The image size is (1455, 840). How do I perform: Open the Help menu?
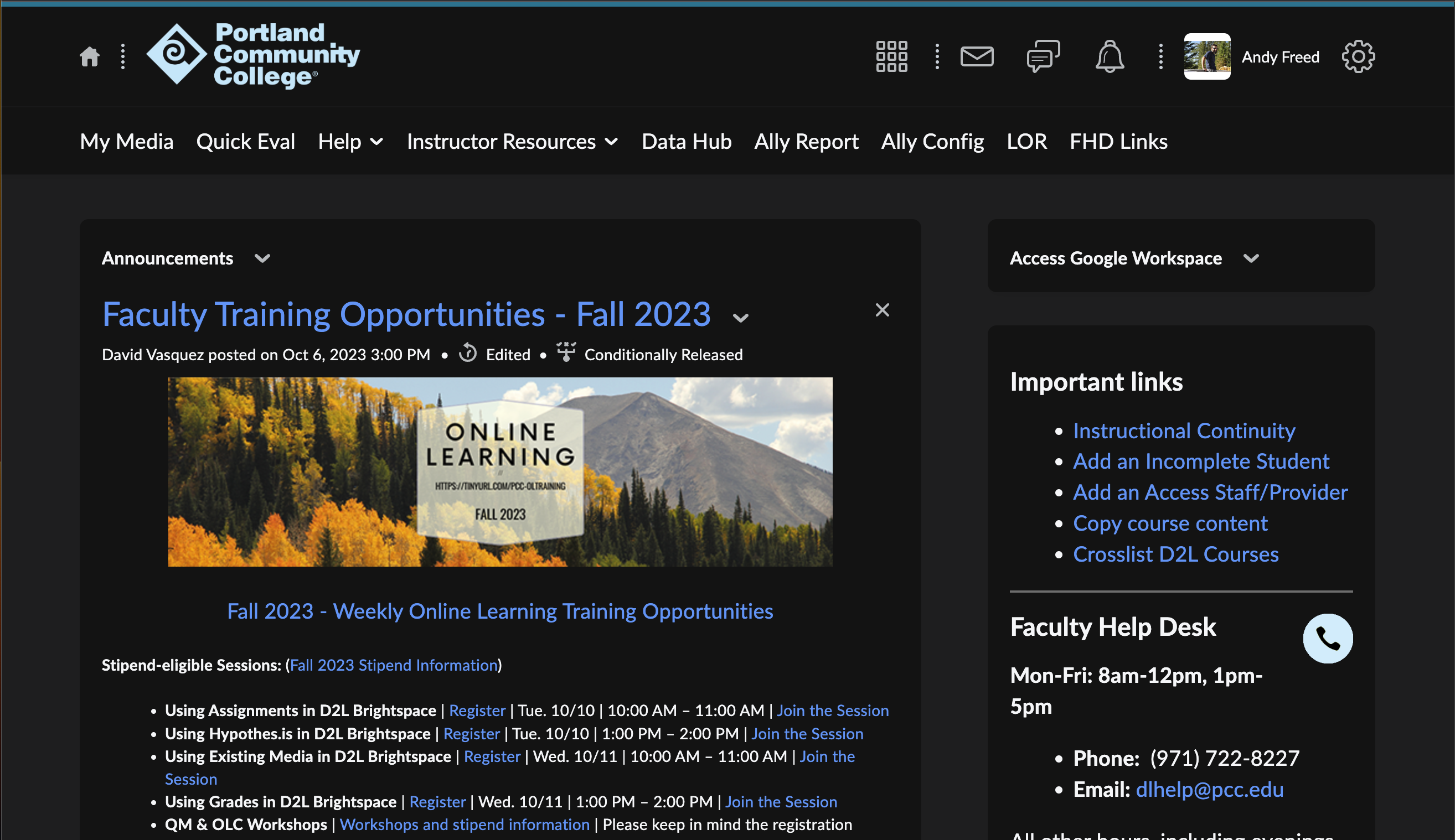click(349, 141)
